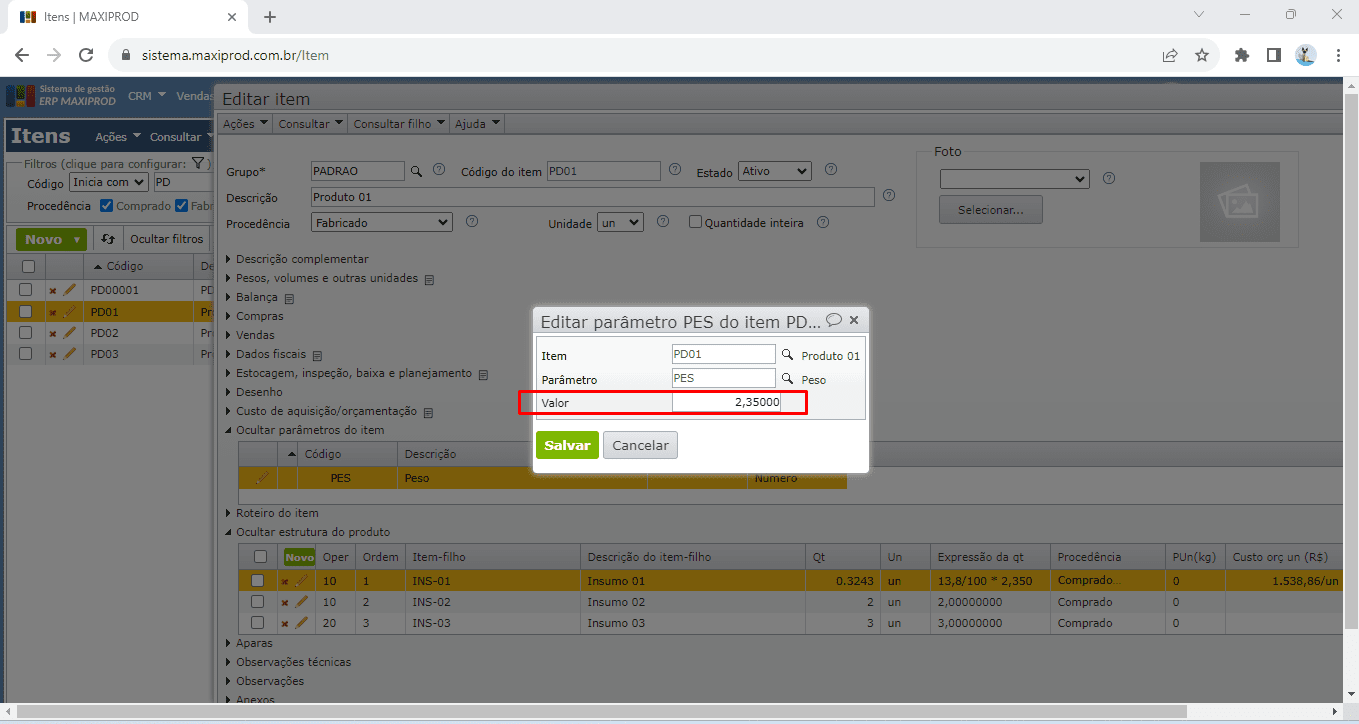Click the Novo button in product structure

[x=299, y=557]
